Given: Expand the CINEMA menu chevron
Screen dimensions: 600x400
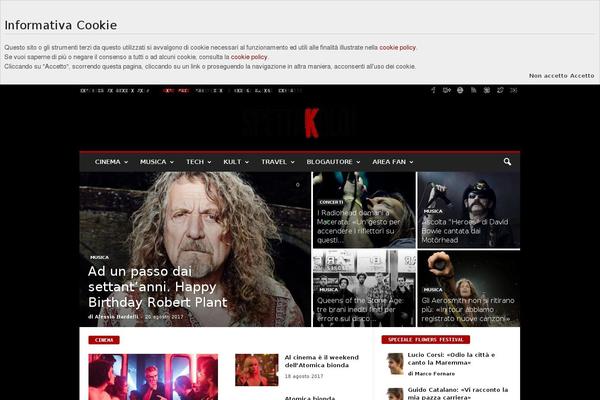Looking at the screenshot, I should coord(126,162).
